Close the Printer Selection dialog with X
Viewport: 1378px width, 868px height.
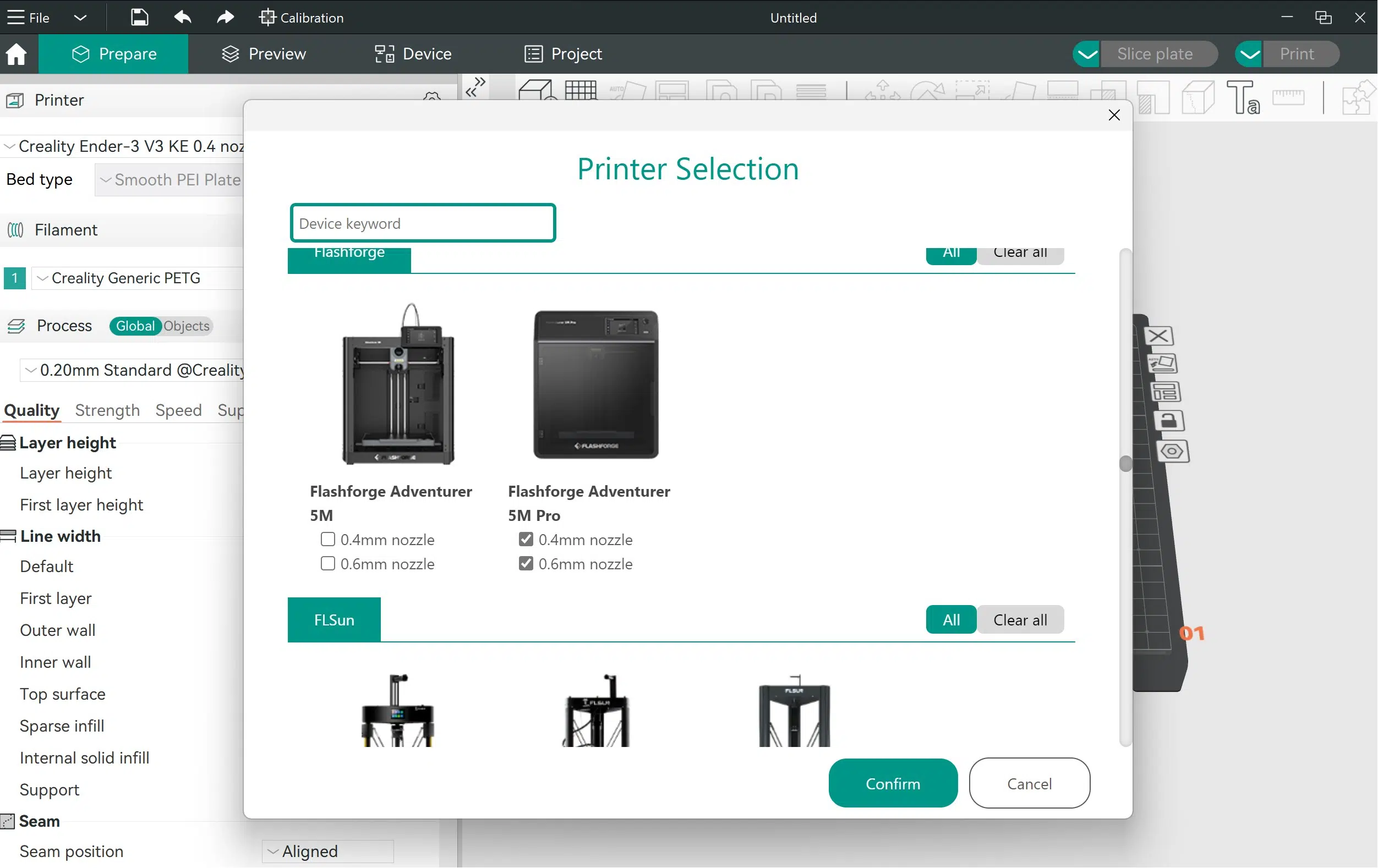pyautogui.click(x=1114, y=115)
